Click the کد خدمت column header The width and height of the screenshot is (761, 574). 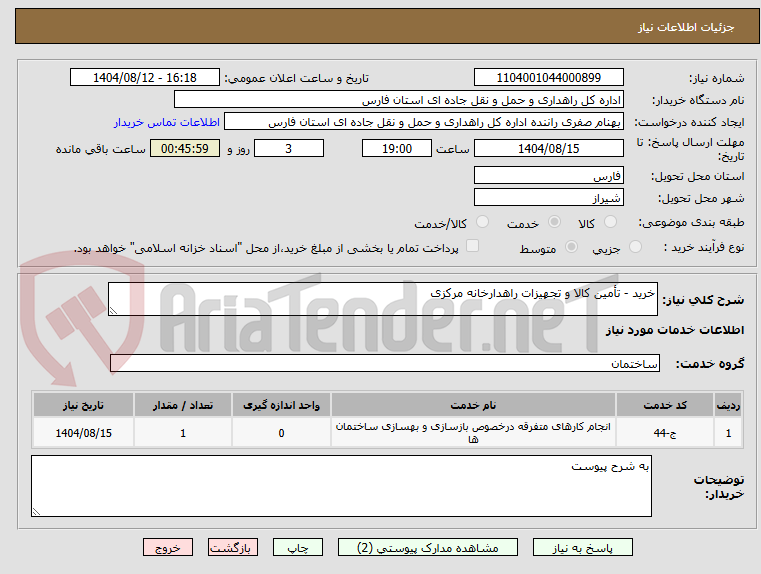pos(665,405)
